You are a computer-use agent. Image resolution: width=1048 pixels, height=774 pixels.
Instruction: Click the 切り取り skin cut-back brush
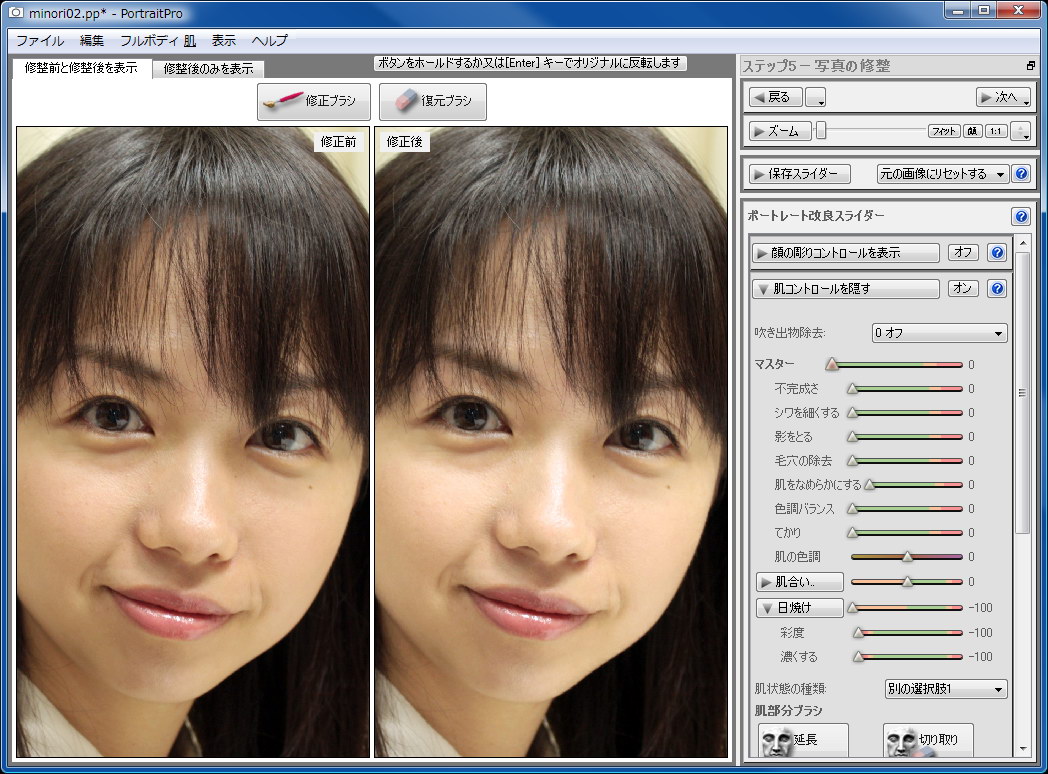928,740
